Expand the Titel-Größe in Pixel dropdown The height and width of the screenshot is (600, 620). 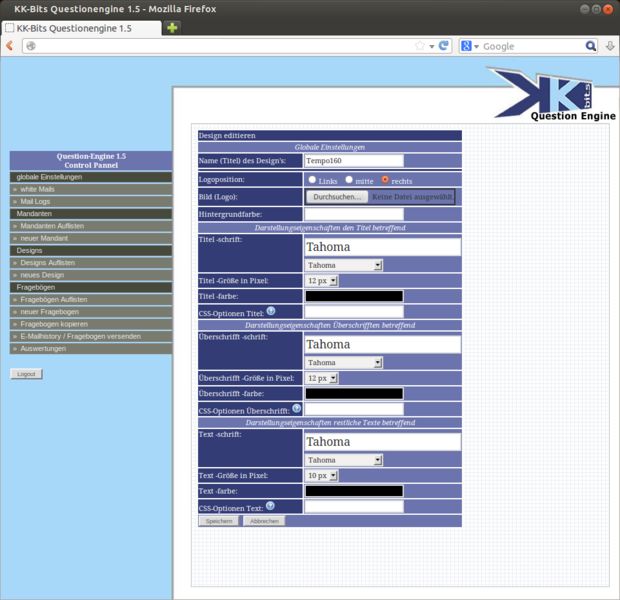321,281
